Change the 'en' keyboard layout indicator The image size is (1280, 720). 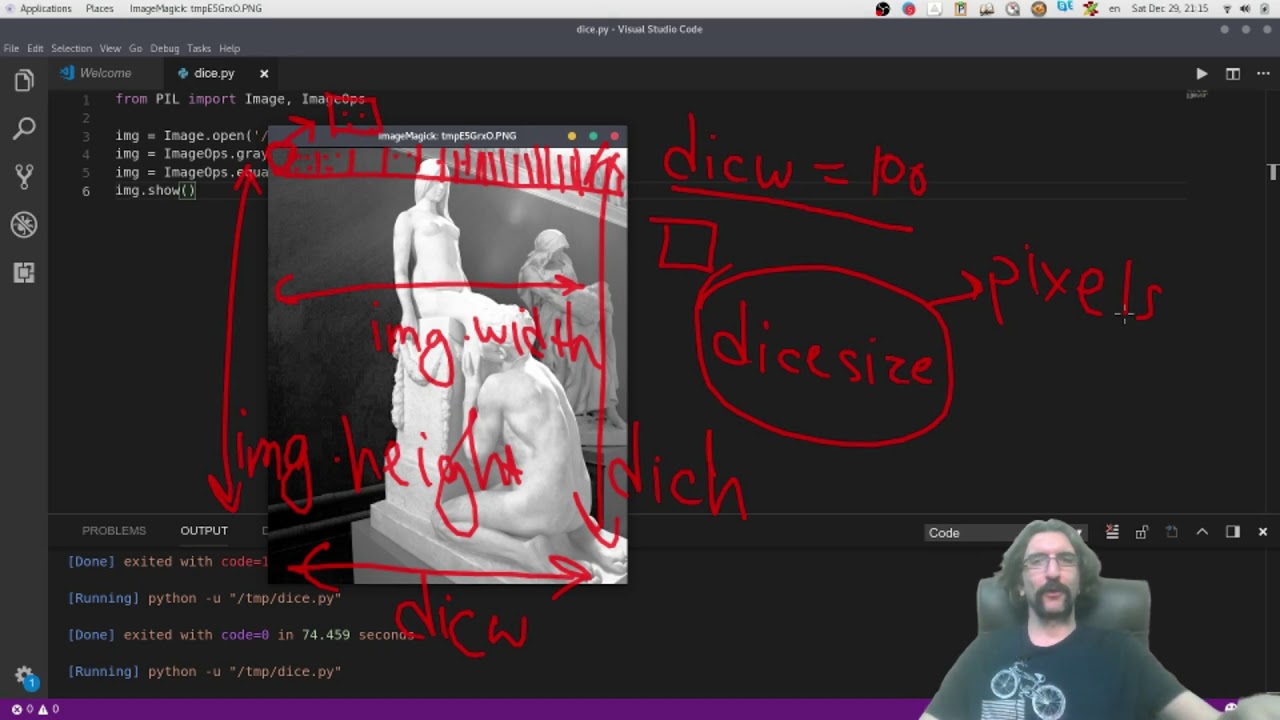click(1114, 8)
